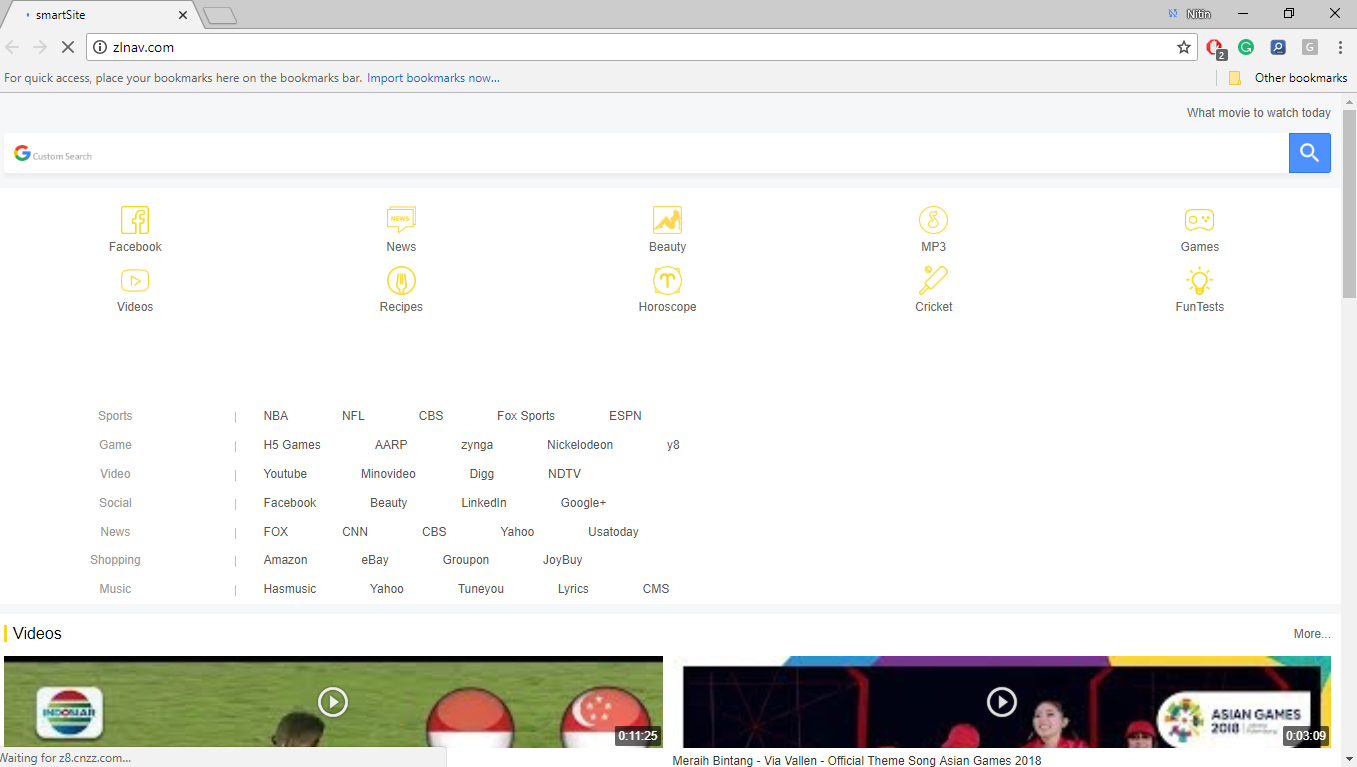
Task: Open the blue search extension icon
Action: pyautogui.click(x=1278, y=47)
